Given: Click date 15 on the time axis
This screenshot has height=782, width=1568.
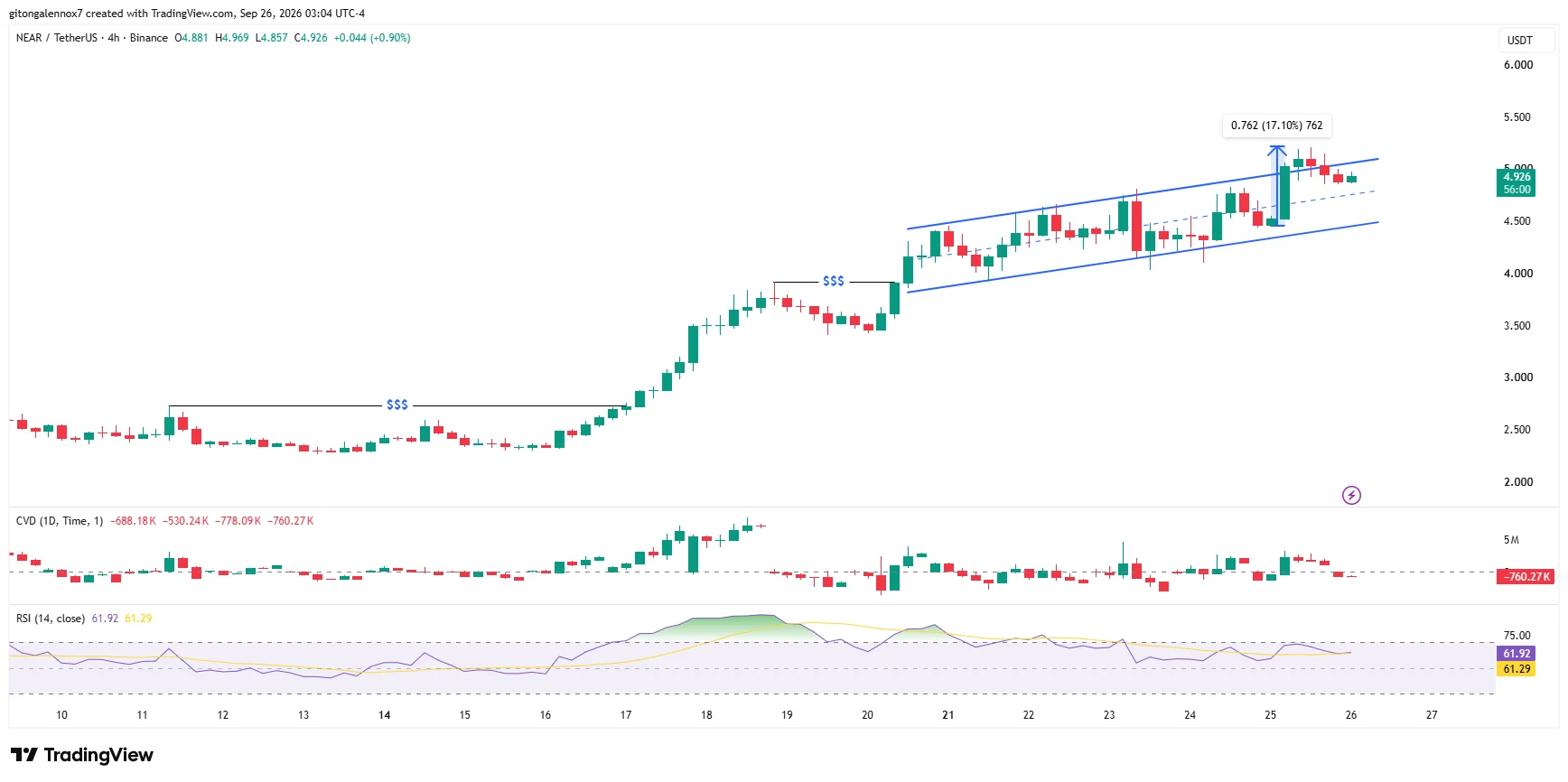Looking at the screenshot, I should pos(465,715).
